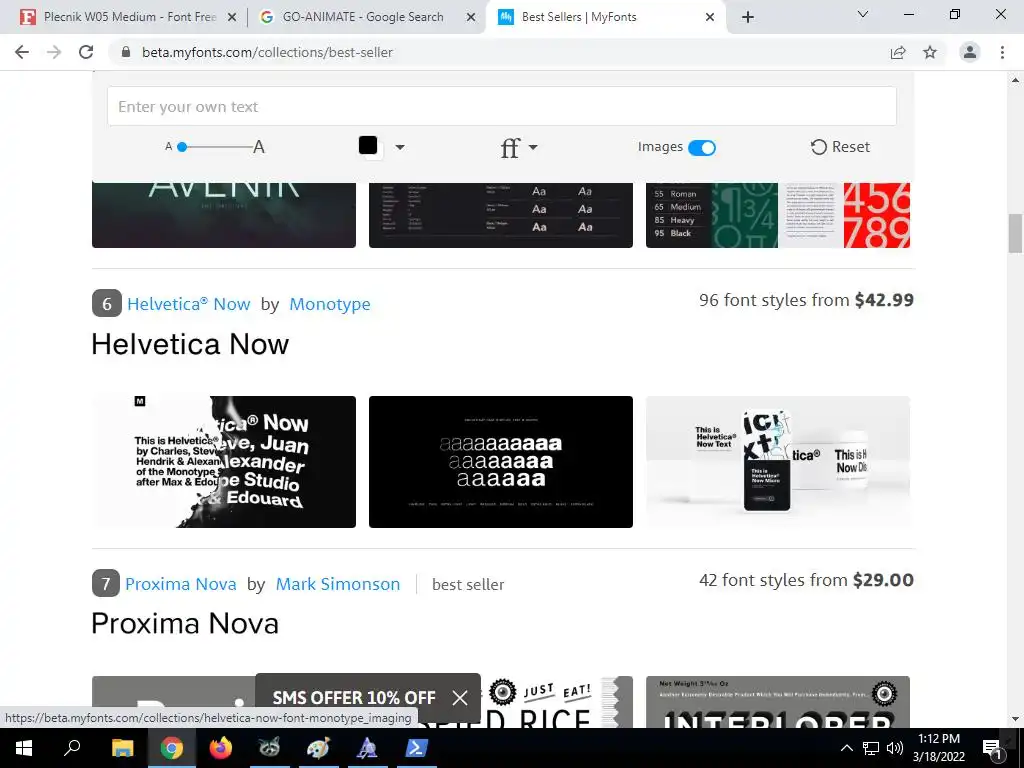
Task: Click '42 font styles from $29.00'
Action: tap(807, 580)
